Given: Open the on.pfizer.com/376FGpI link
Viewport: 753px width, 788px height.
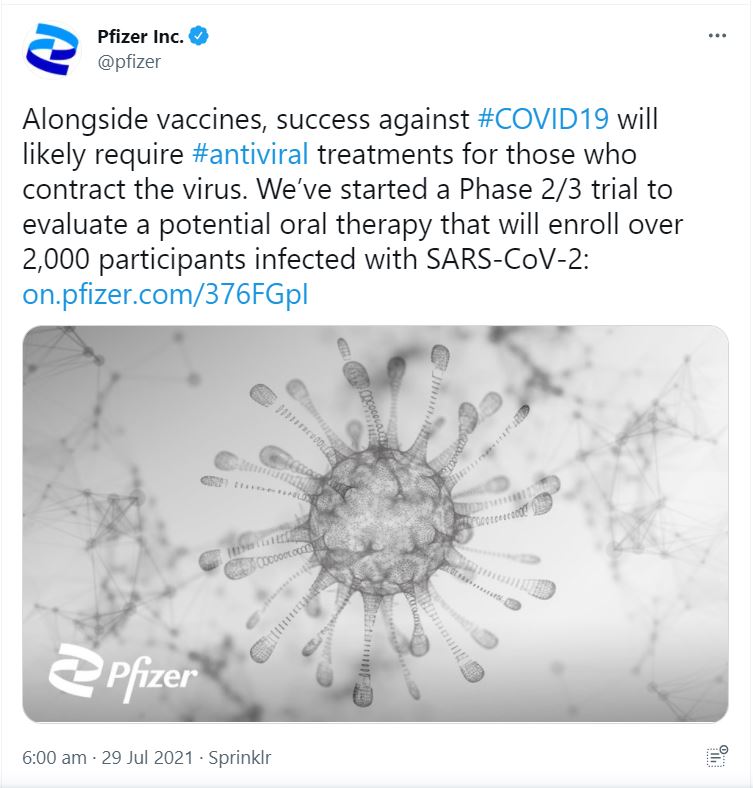Looking at the screenshot, I should coord(172,297).
